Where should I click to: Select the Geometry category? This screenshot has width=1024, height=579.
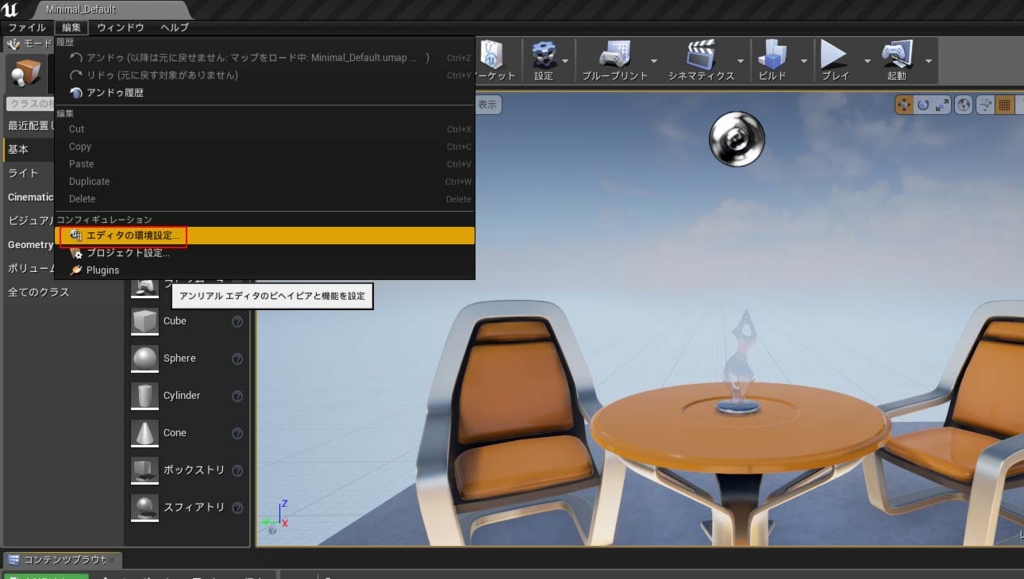coord(29,245)
